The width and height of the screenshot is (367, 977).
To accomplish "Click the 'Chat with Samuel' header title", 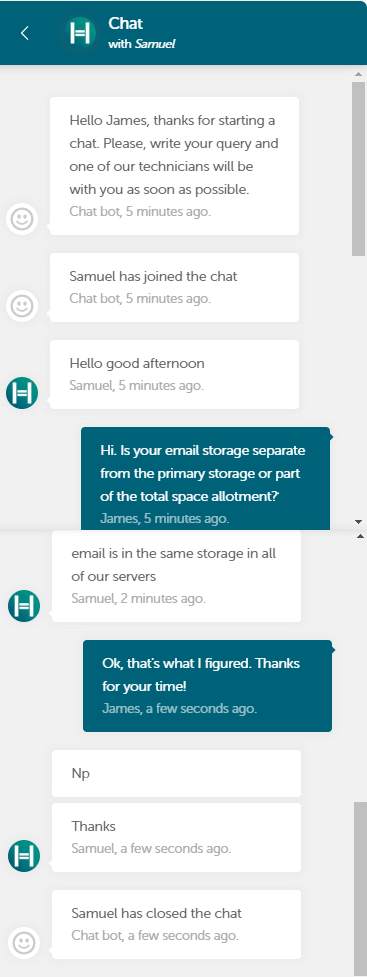I will tap(141, 33).
